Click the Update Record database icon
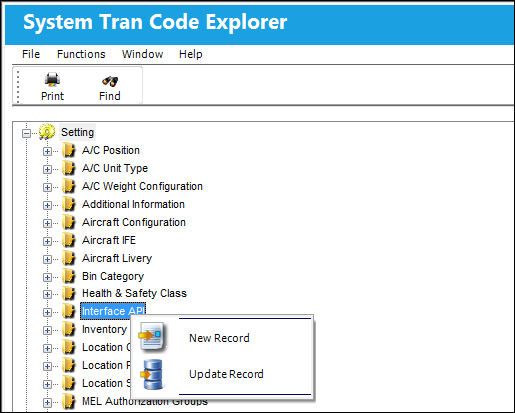This screenshot has height=413, width=515. (152, 375)
